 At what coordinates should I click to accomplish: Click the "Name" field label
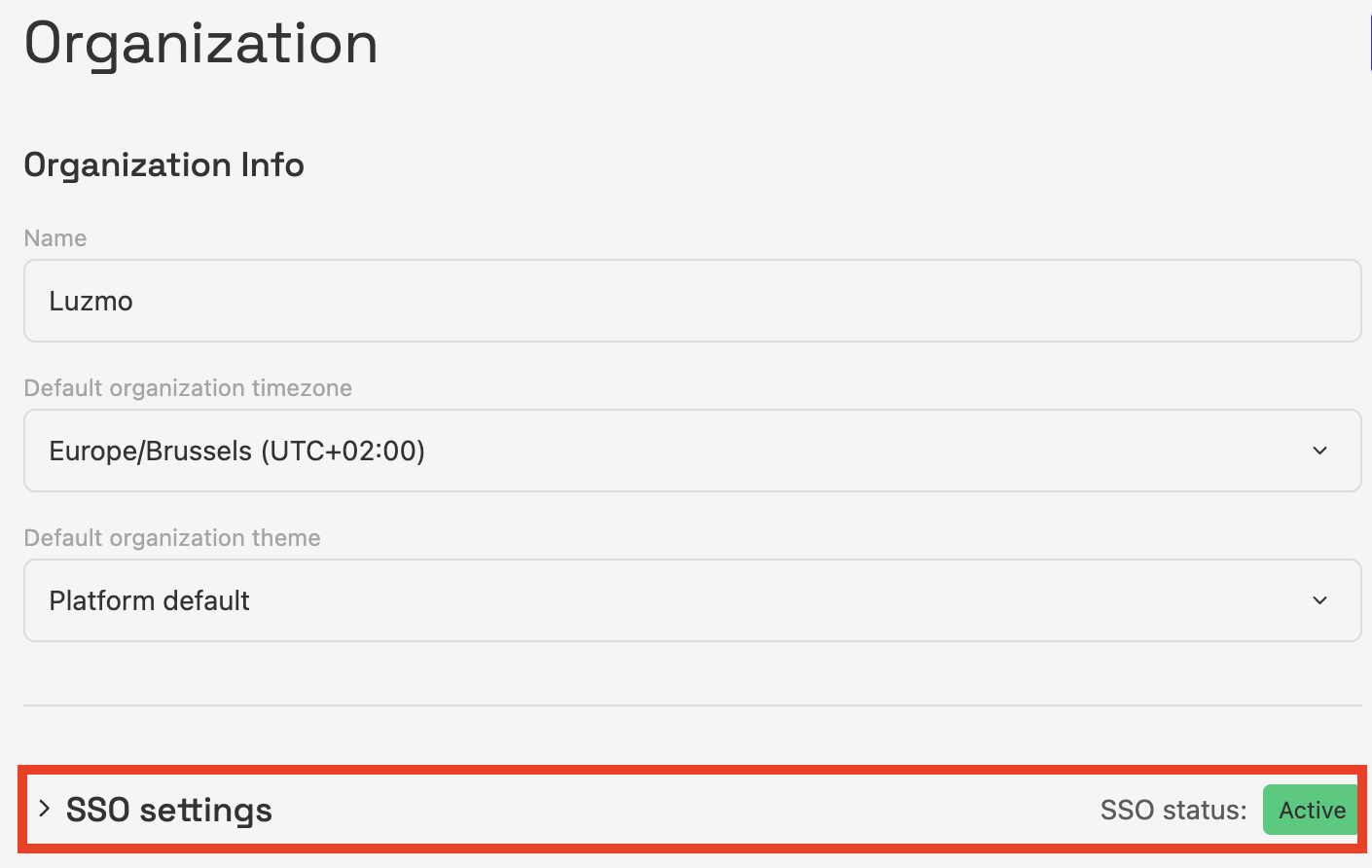click(x=55, y=238)
